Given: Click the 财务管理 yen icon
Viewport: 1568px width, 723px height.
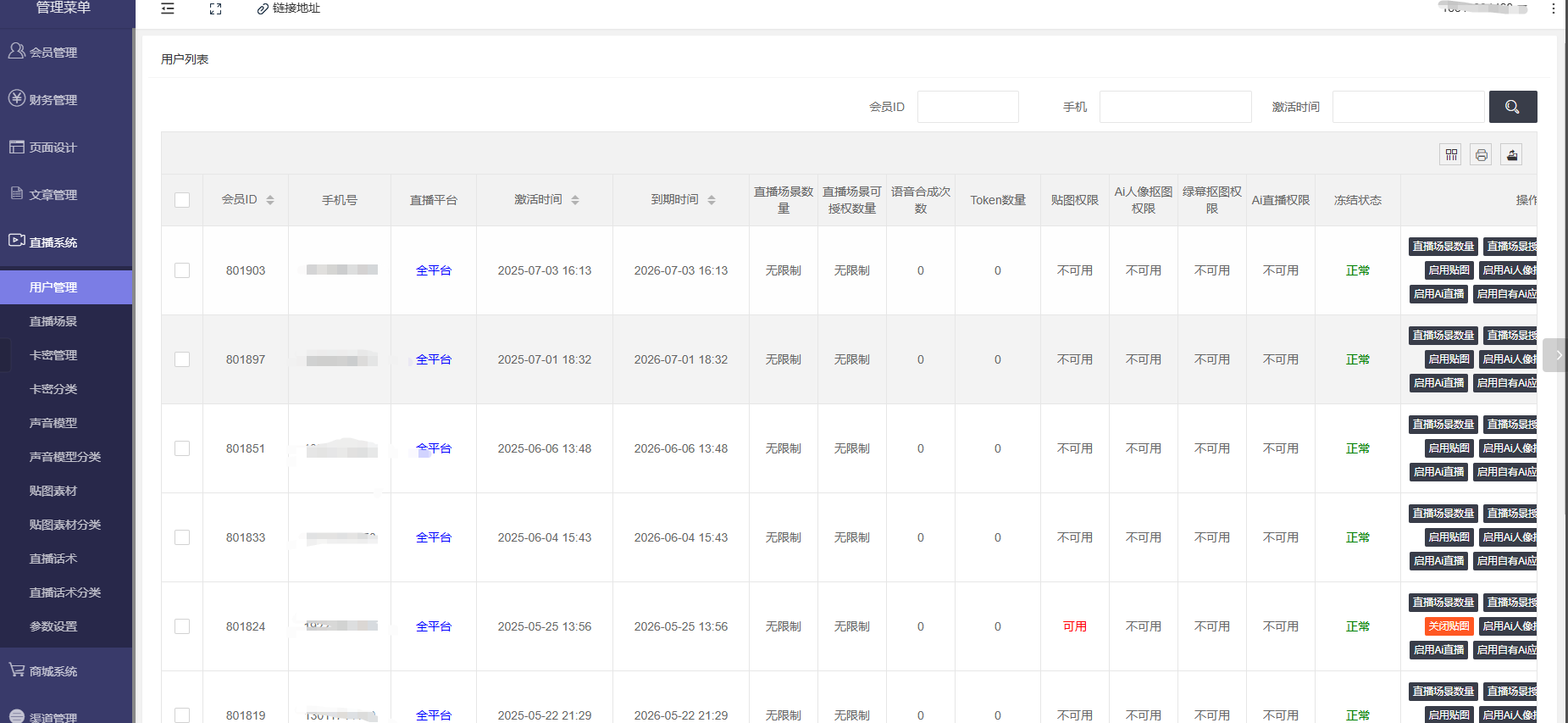Looking at the screenshot, I should [x=16, y=98].
